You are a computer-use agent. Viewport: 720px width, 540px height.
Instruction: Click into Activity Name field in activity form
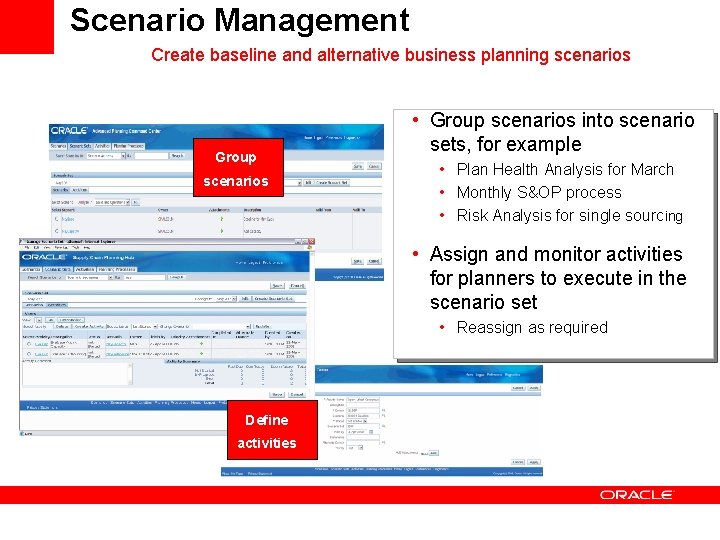(x=363, y=399)
